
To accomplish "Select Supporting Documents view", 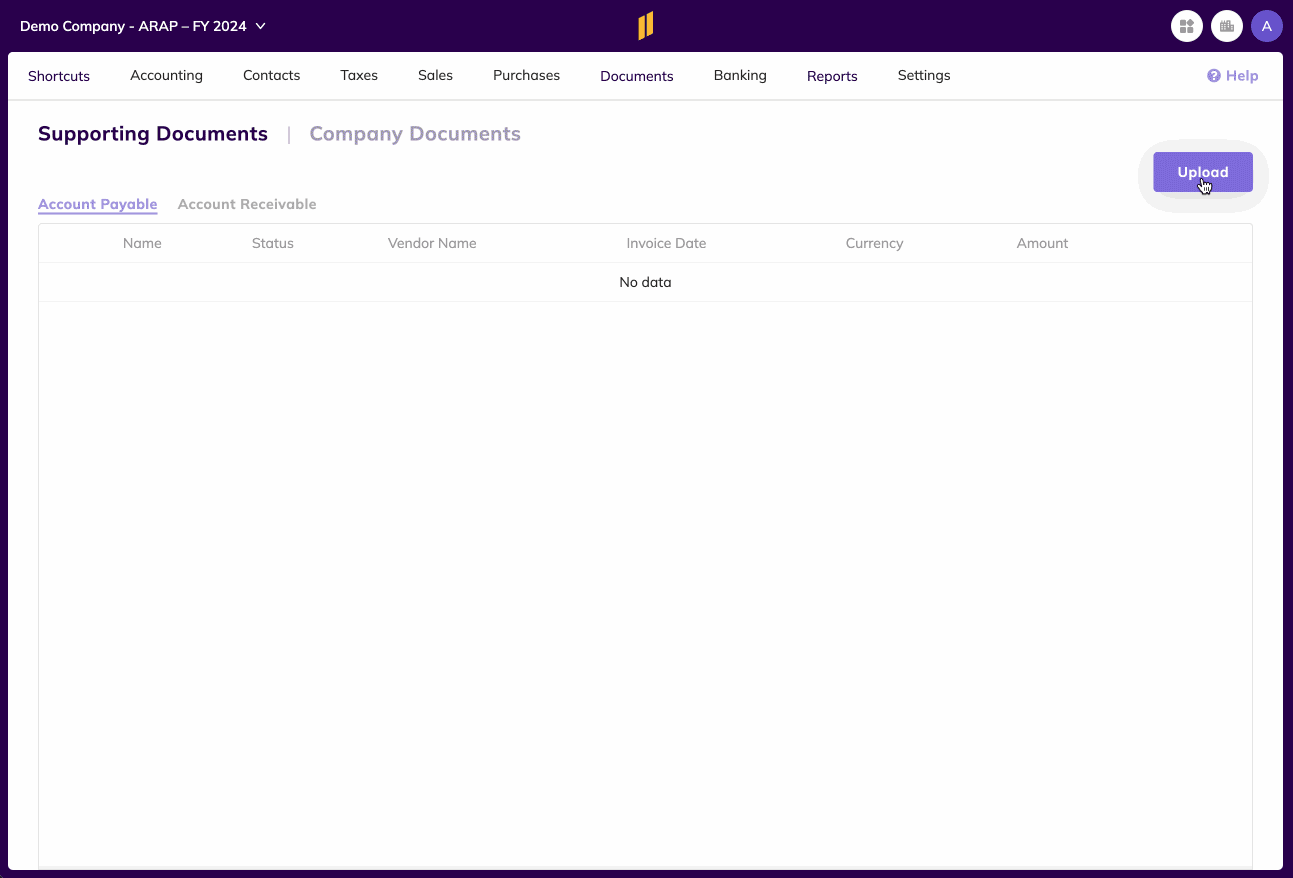I will coord(152,133).
